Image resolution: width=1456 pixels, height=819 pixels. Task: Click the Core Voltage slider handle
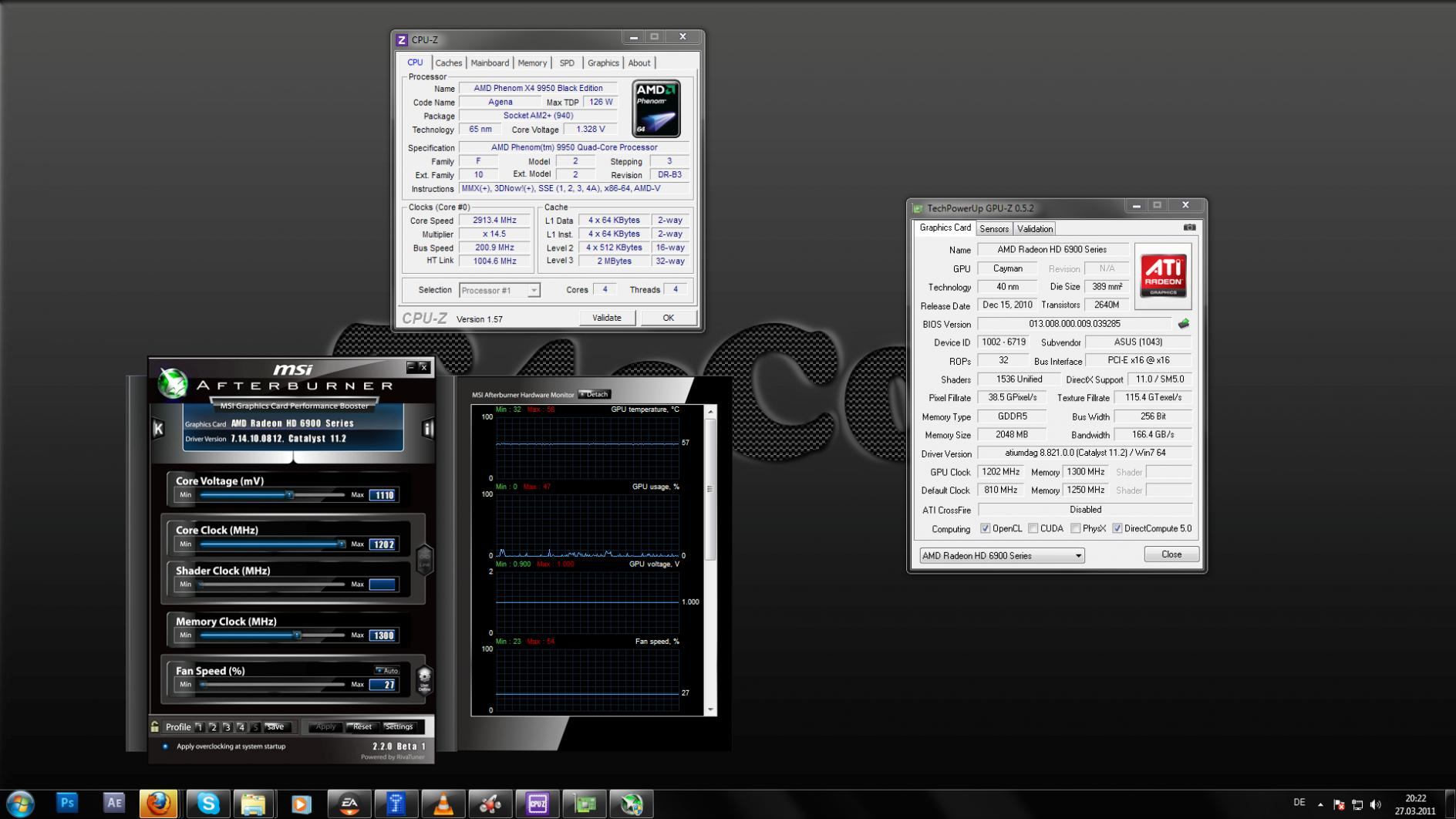tap(290, 495)
